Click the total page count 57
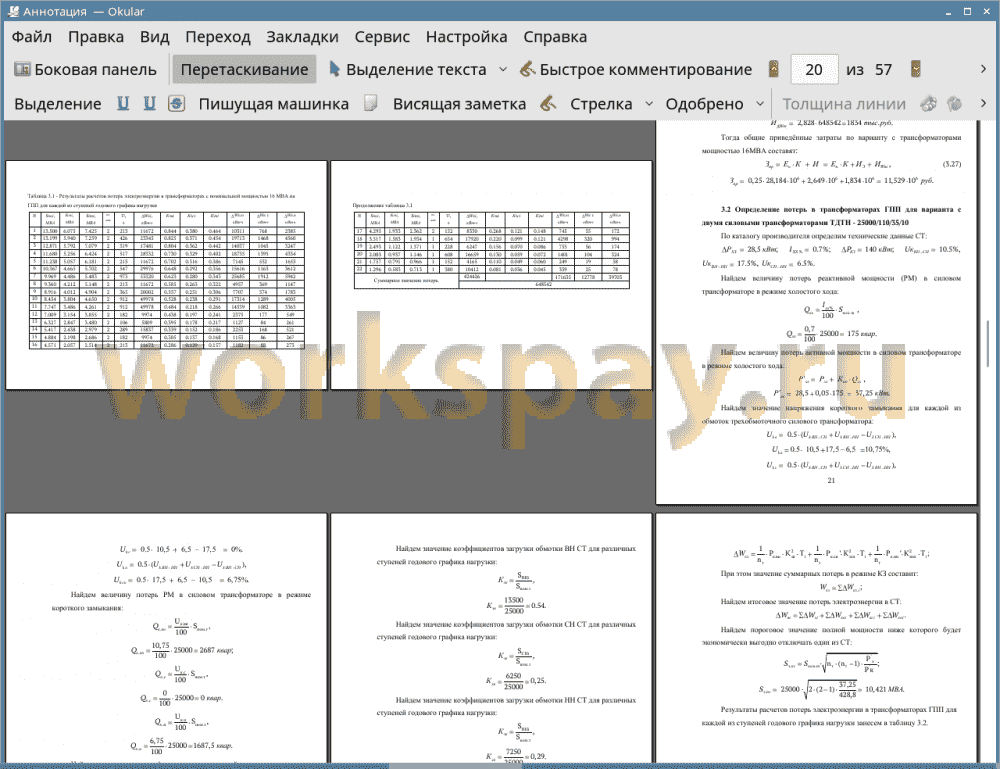 point(883,70)
